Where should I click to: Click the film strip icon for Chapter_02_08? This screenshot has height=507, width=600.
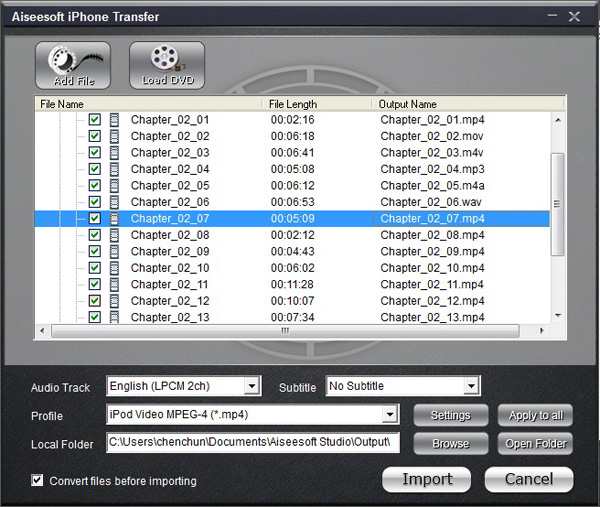[114, 235]
